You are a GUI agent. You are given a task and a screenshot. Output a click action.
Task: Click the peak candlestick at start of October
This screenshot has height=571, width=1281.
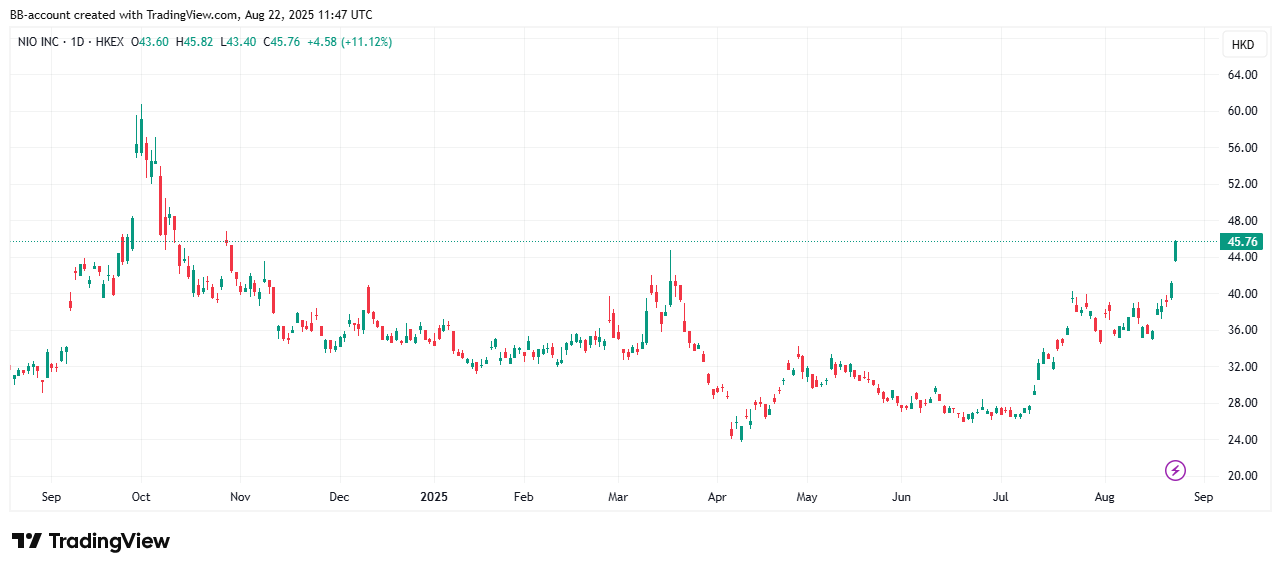point(141,131)
